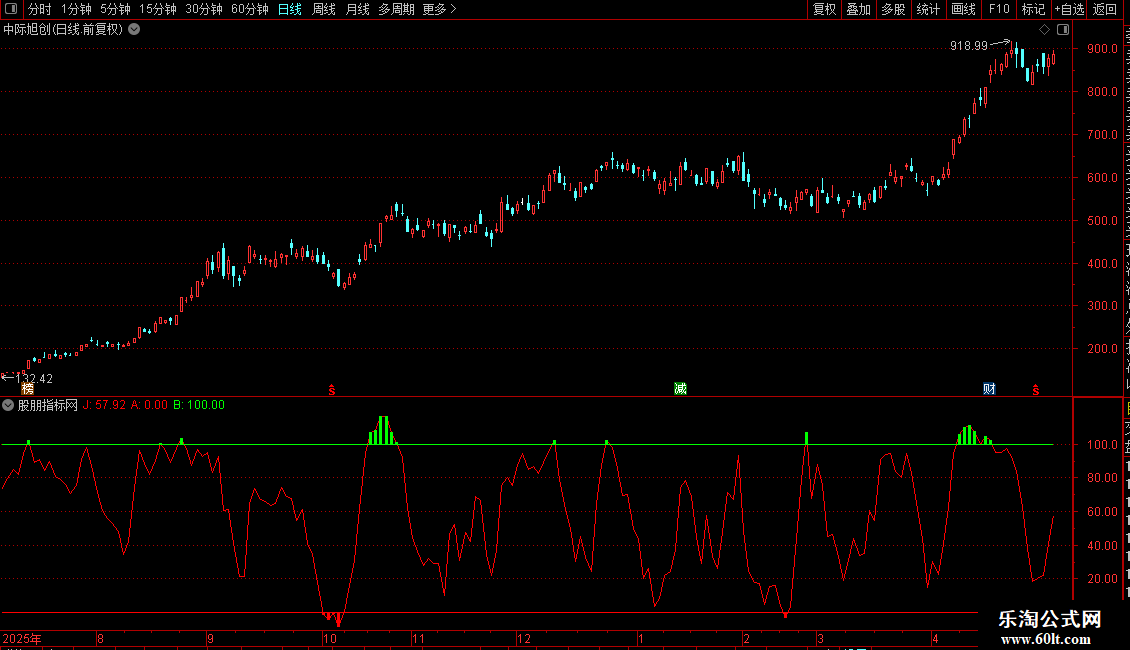Click the 132.42 low price label

tap(34, 378)
